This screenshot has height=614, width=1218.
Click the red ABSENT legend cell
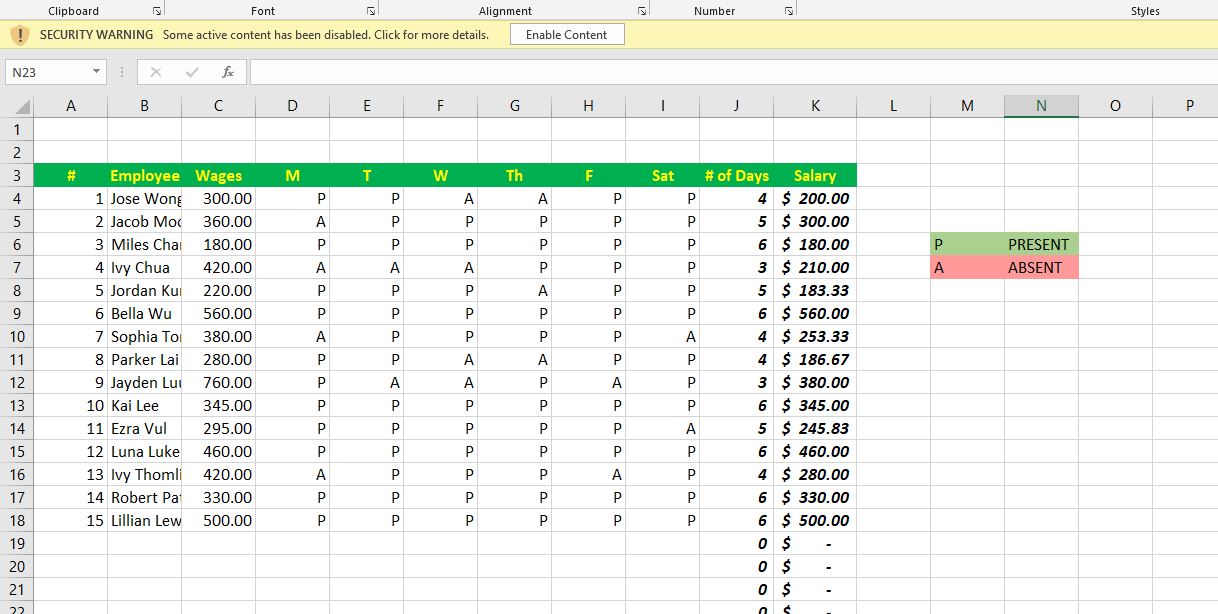[1041, 268]
